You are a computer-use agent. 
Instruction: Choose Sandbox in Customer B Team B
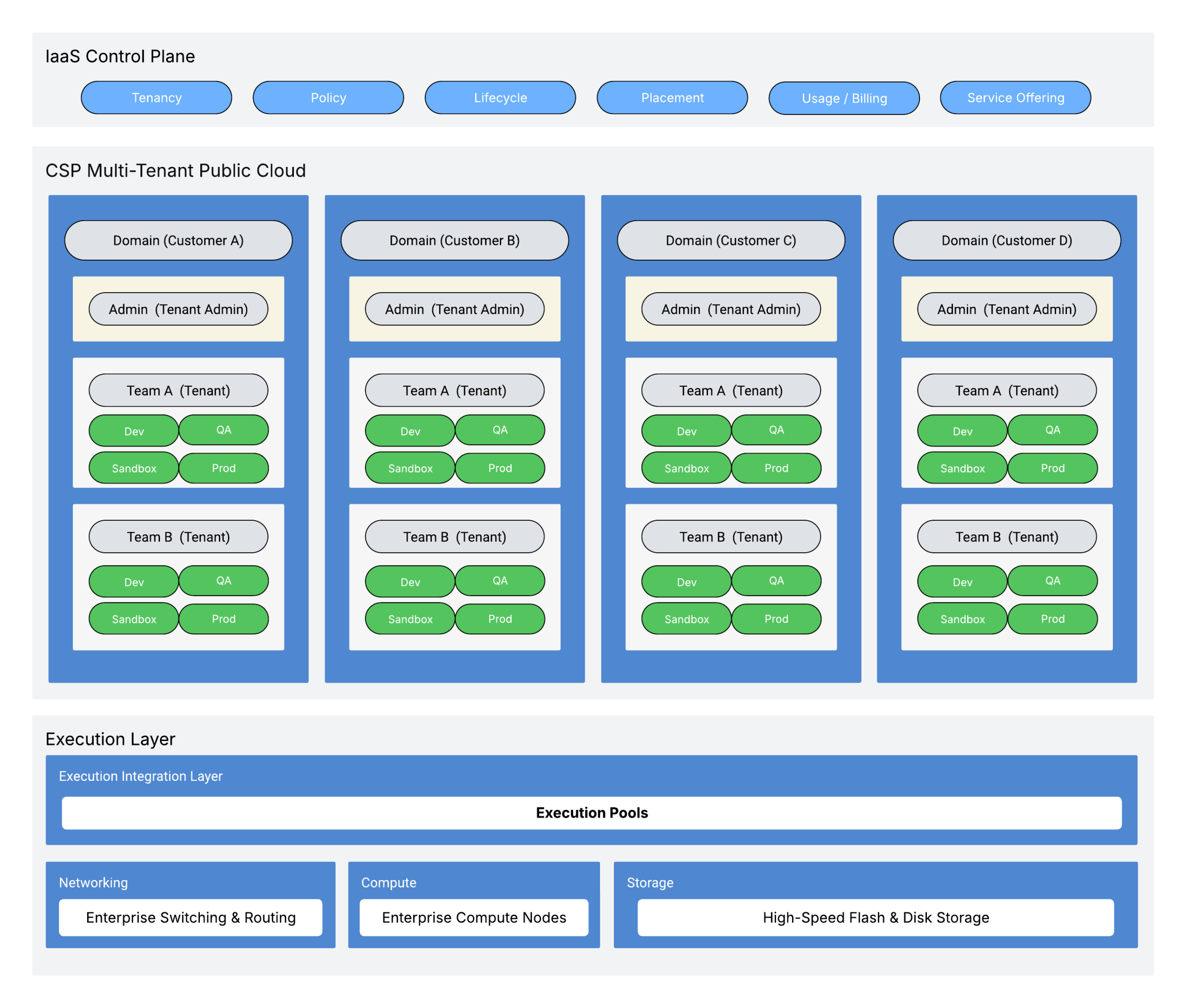(x=410, y=619)
